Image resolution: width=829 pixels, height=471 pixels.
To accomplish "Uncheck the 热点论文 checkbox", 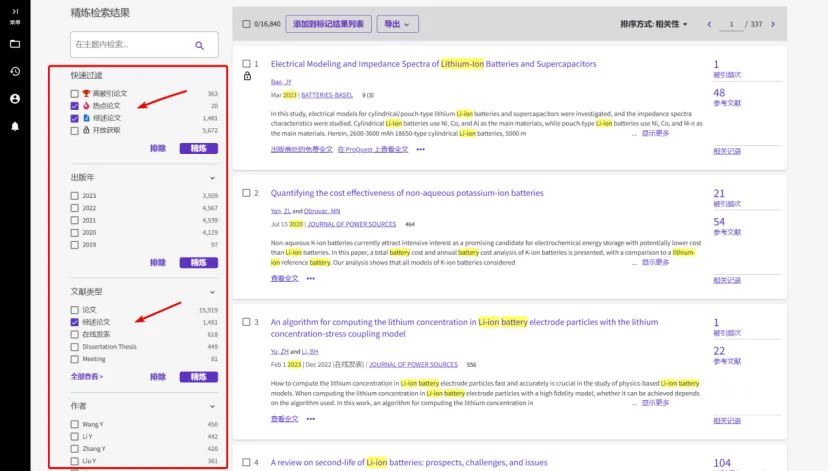I will (75, 106).
